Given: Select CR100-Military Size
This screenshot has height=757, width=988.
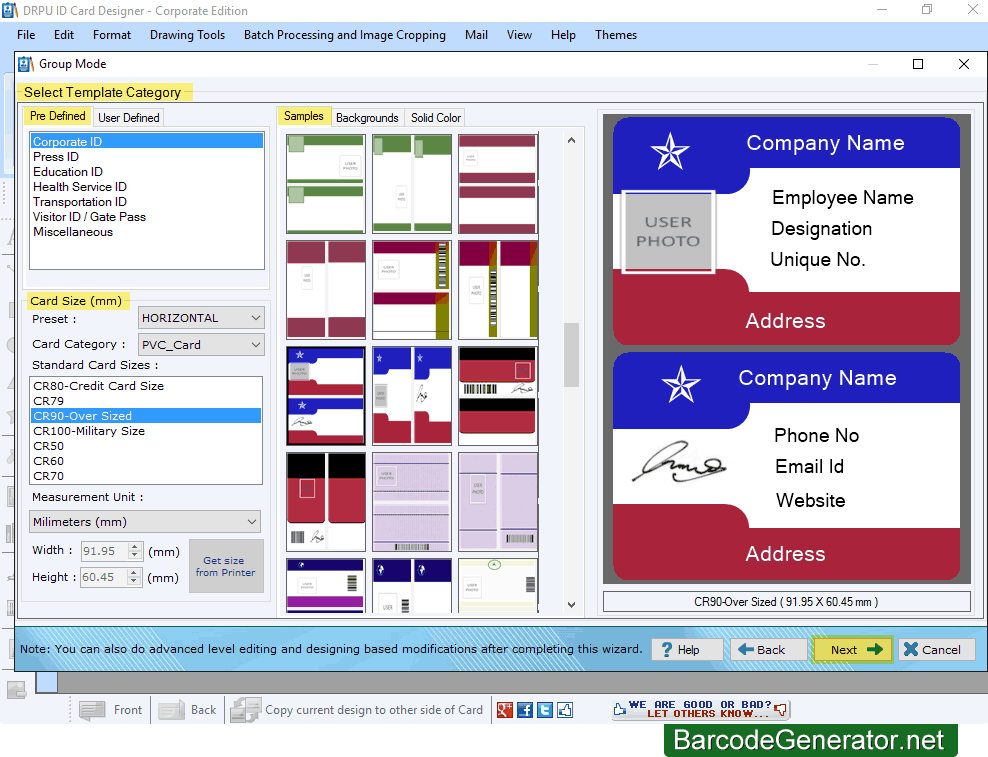Looking at the screenshot, I should point(146,431).
